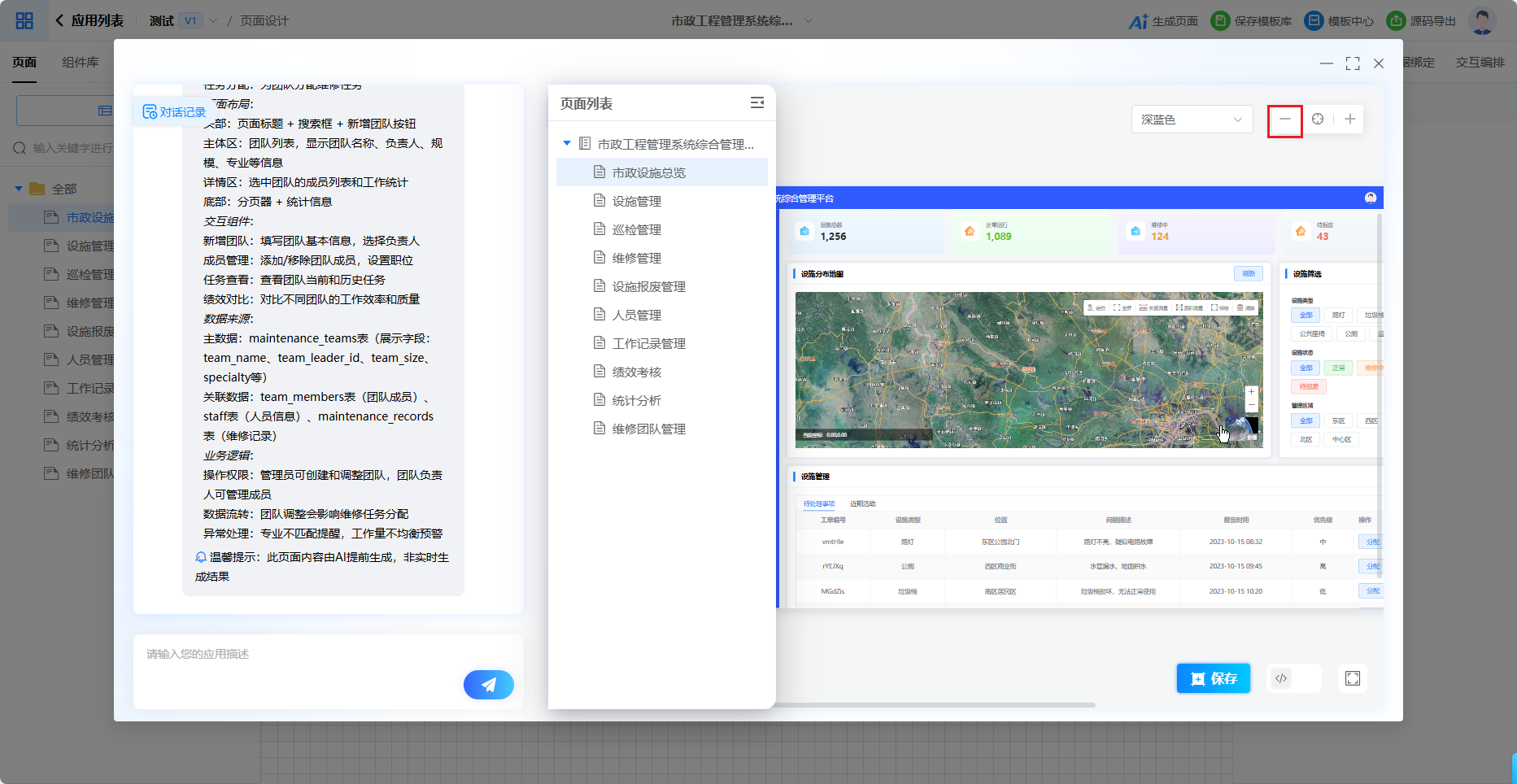Click 生成页面 AI button

[x=1163, y=21]
